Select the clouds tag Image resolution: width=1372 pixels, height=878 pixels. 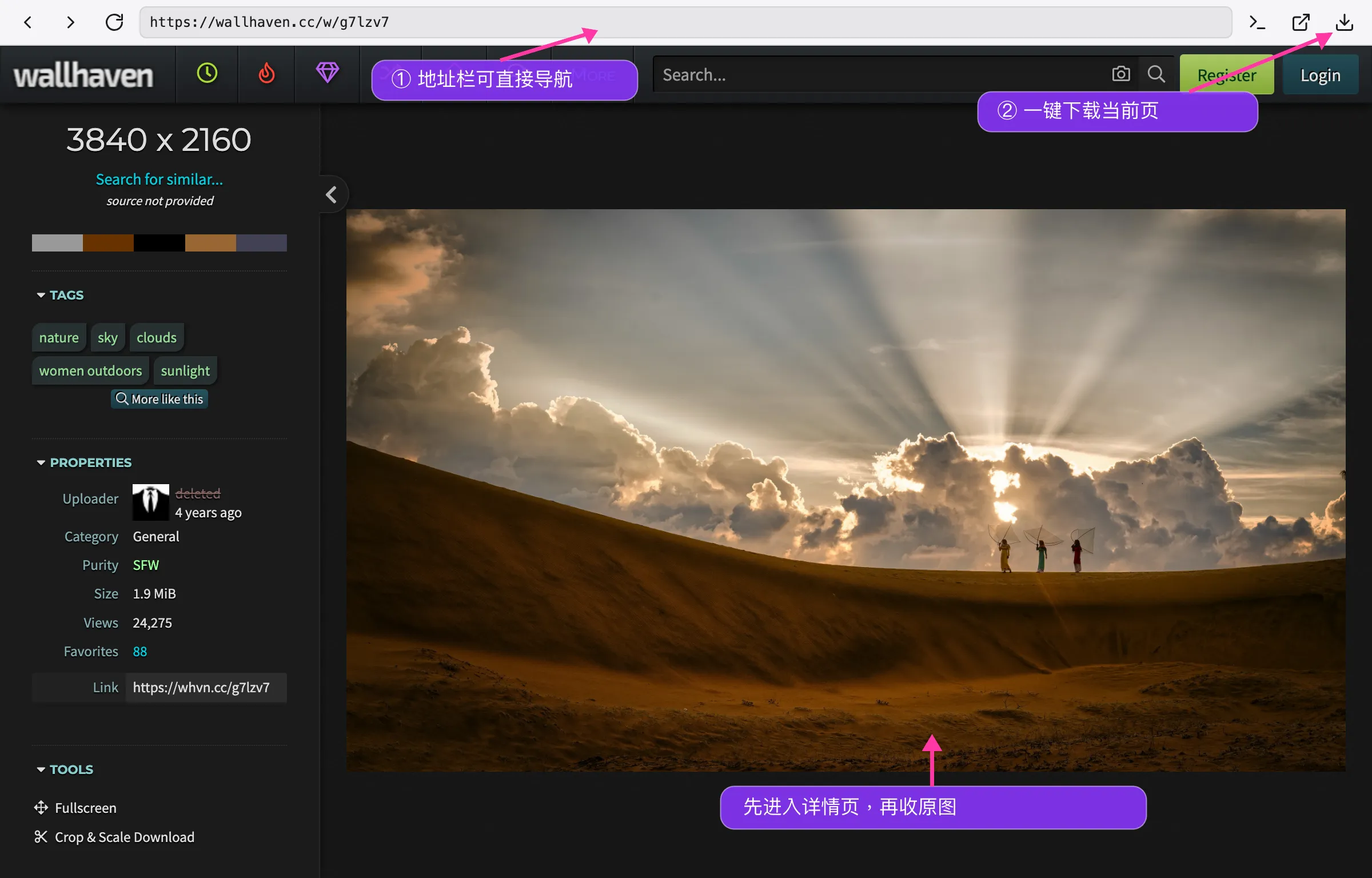click(157, 337)
